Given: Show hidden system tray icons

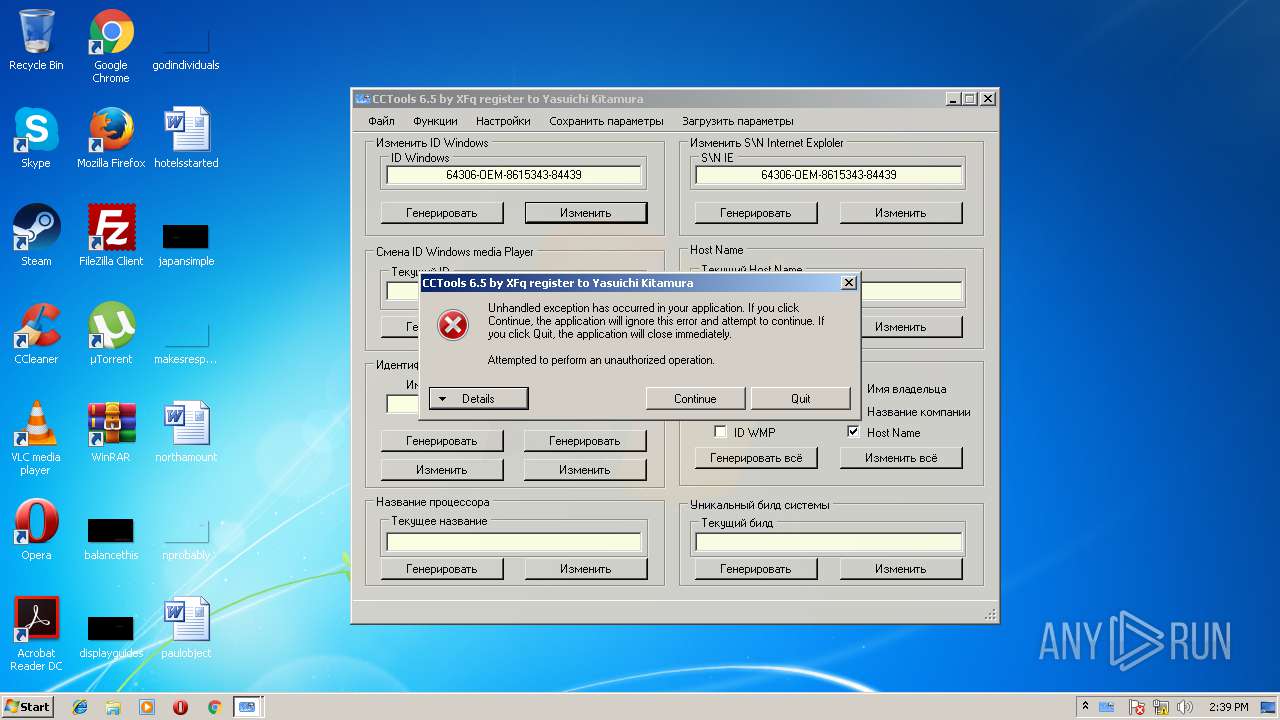Looking at the screenshot, I should 1085,707.
